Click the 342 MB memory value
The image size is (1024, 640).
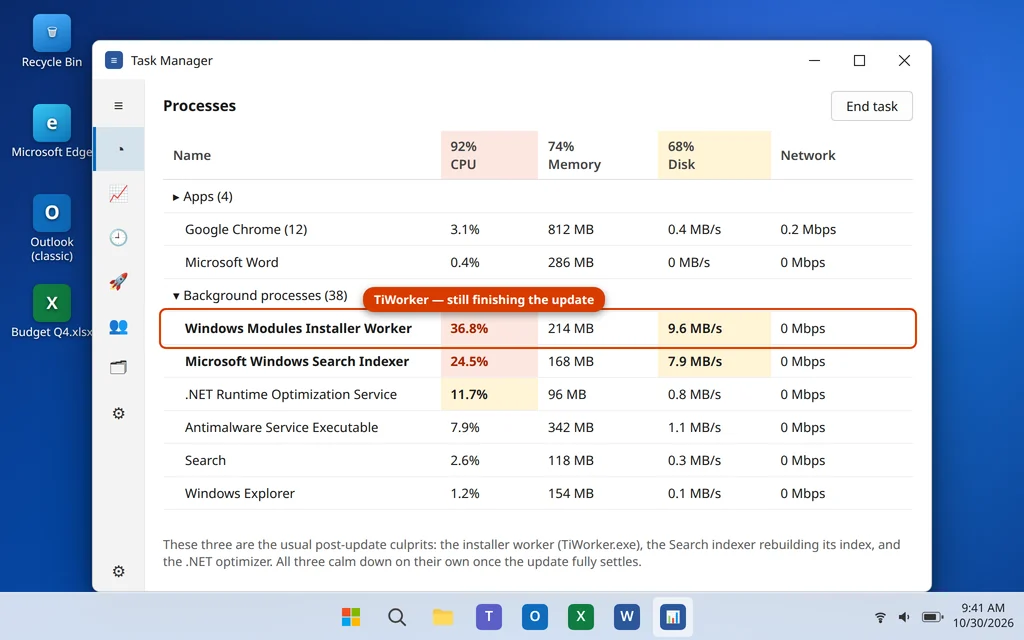[x=571, y=428]
